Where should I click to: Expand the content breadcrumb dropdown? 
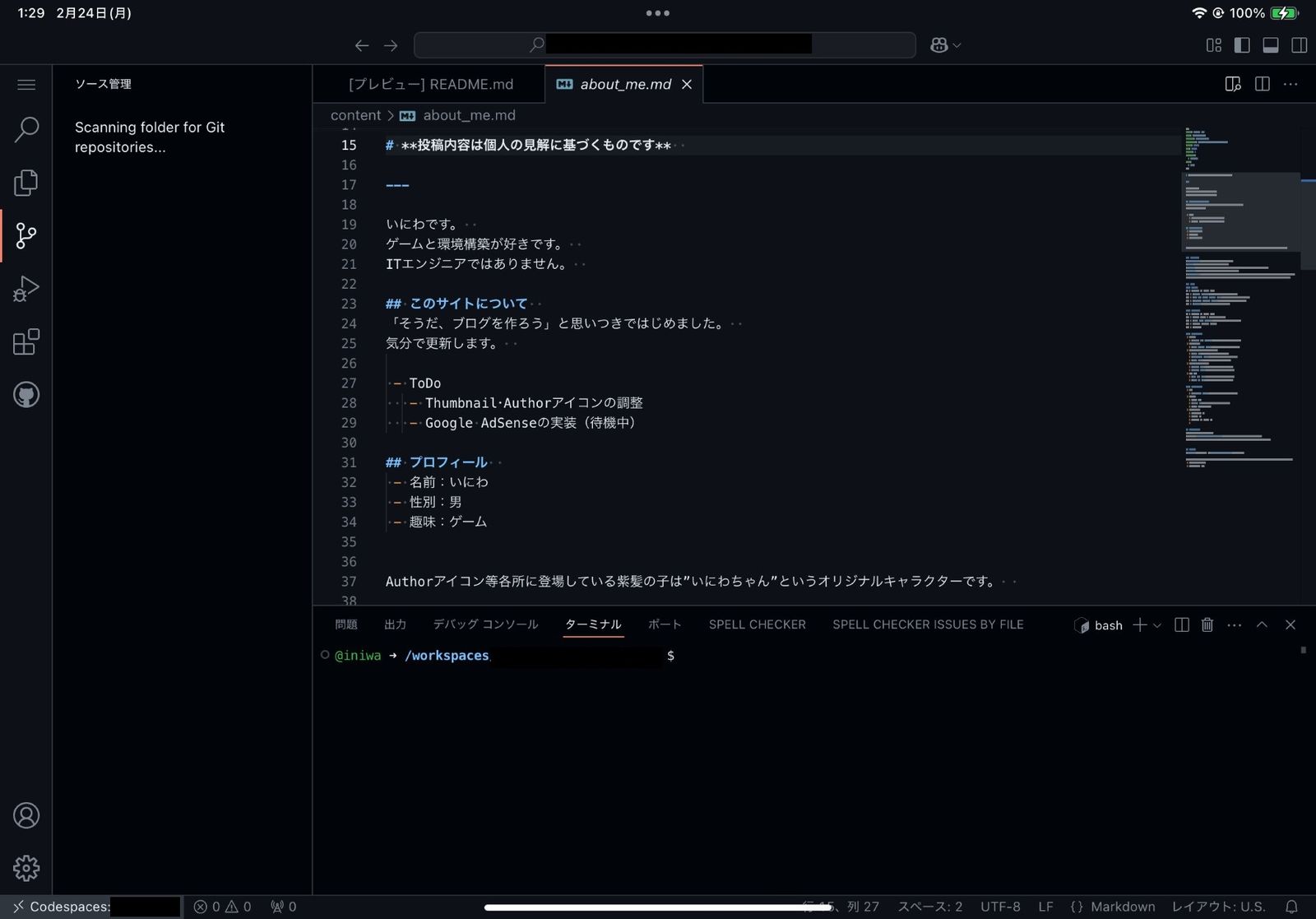click(x=355, y=115)
